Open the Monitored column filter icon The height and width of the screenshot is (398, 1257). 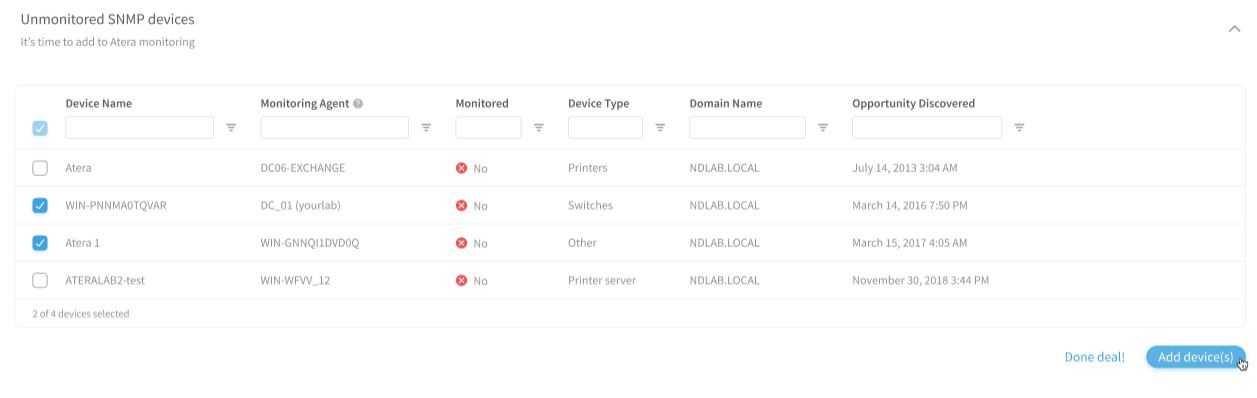(539, 128)
